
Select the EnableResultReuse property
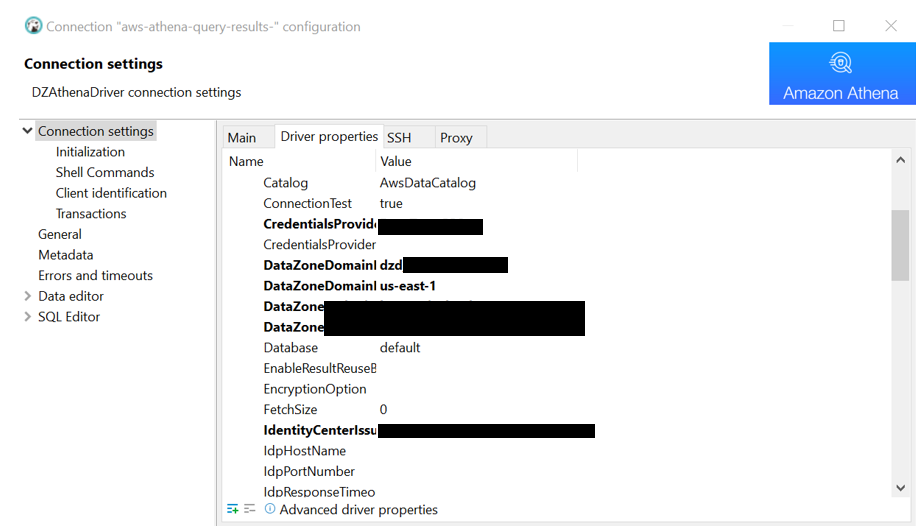click(x=320, y=368)
